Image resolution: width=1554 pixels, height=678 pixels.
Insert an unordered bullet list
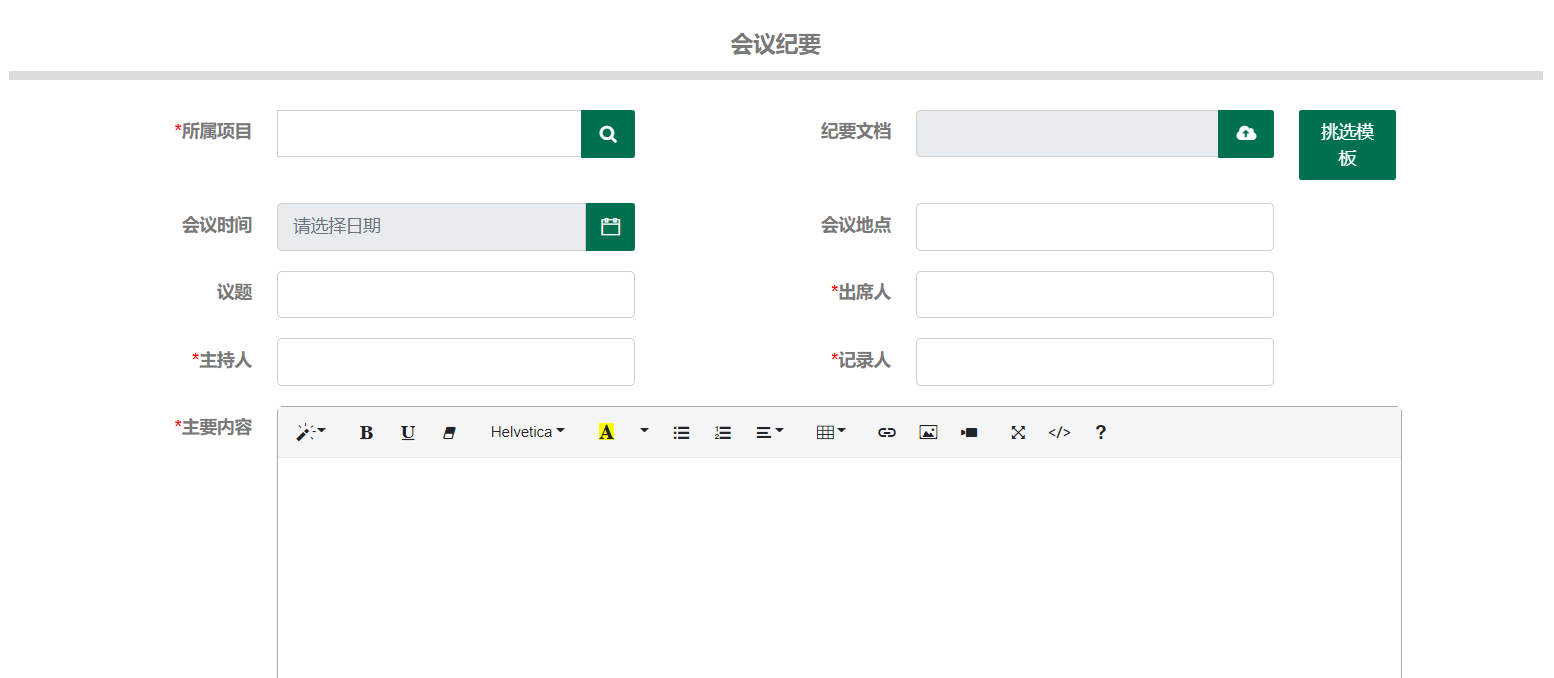(681, 432)
